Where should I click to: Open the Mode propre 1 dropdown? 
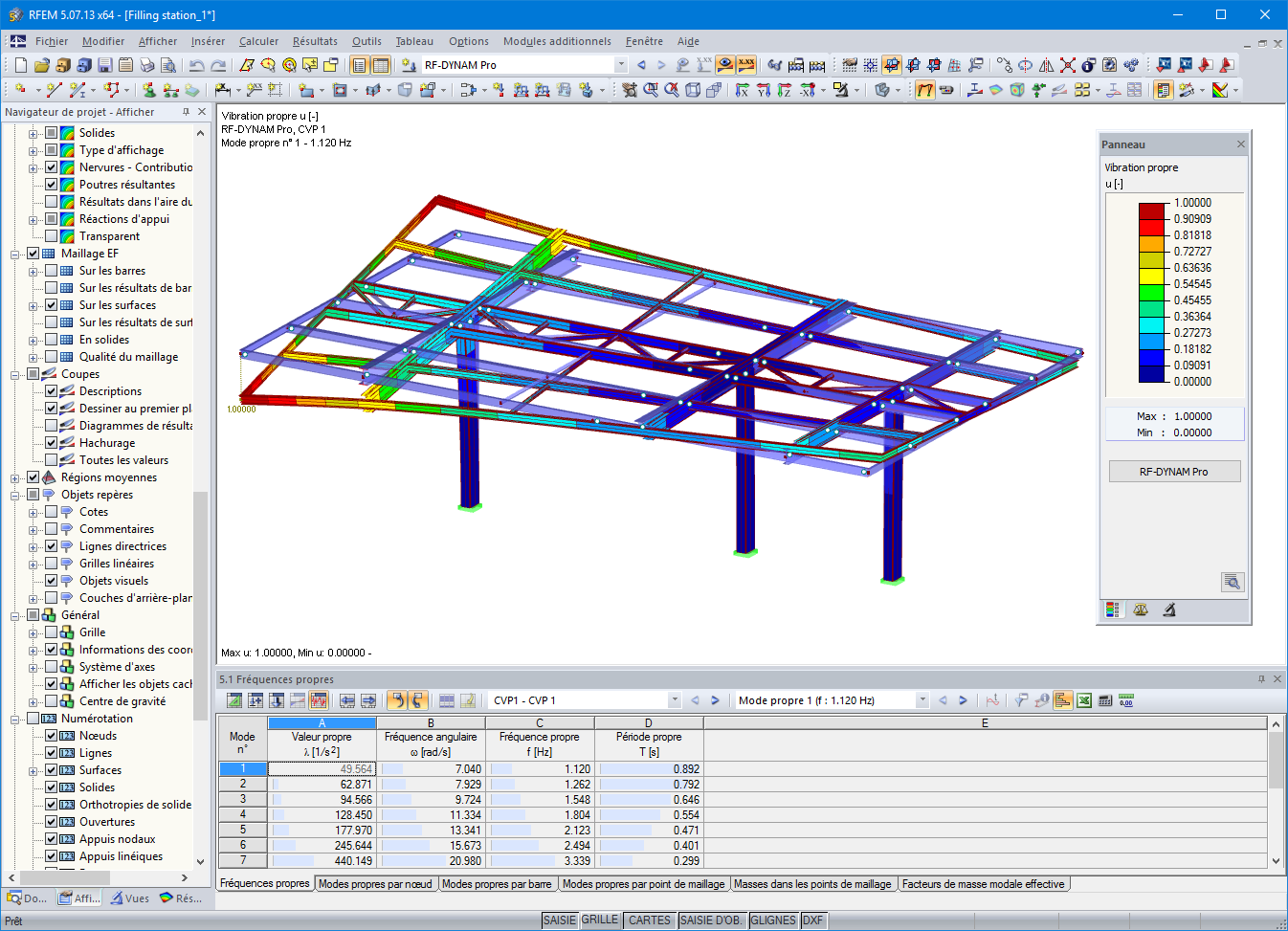922,700
